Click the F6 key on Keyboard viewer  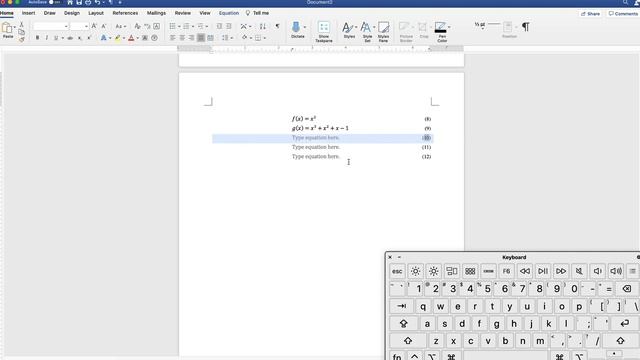(507, 271)
